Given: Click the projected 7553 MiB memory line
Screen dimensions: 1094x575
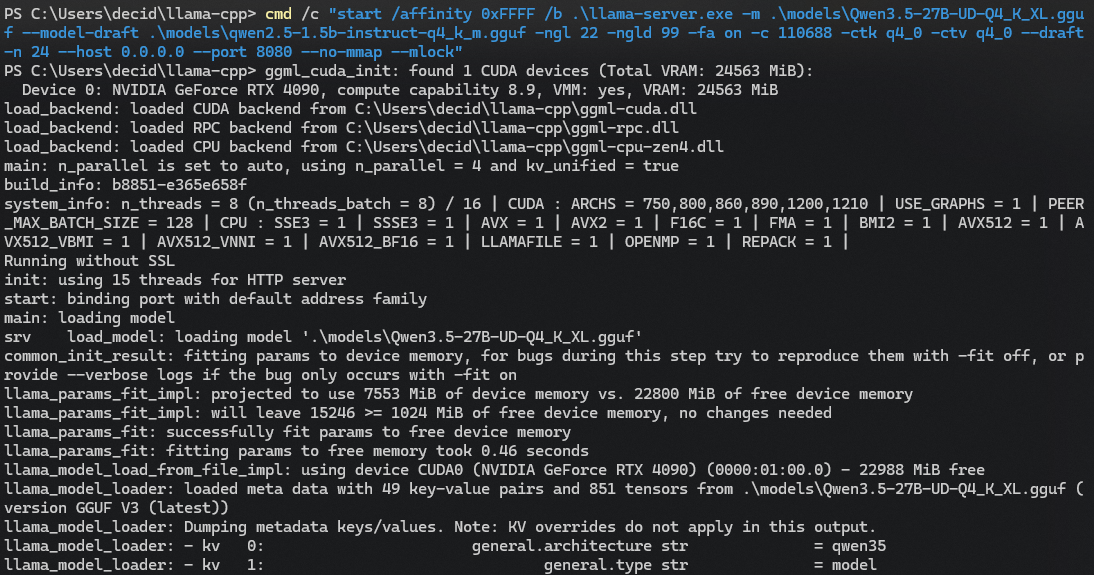Looking at the screenshot, I should pos(458,394).
